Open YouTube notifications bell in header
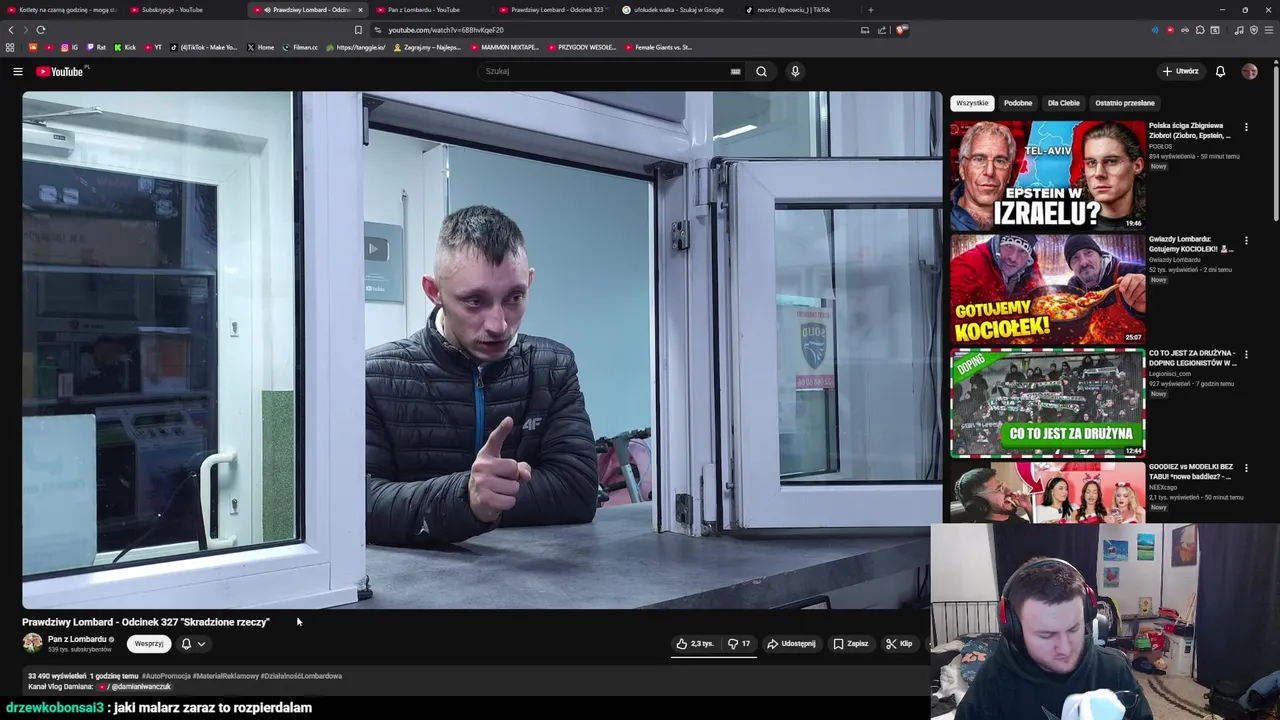 pyautogui.click(x=1220, y=71)
